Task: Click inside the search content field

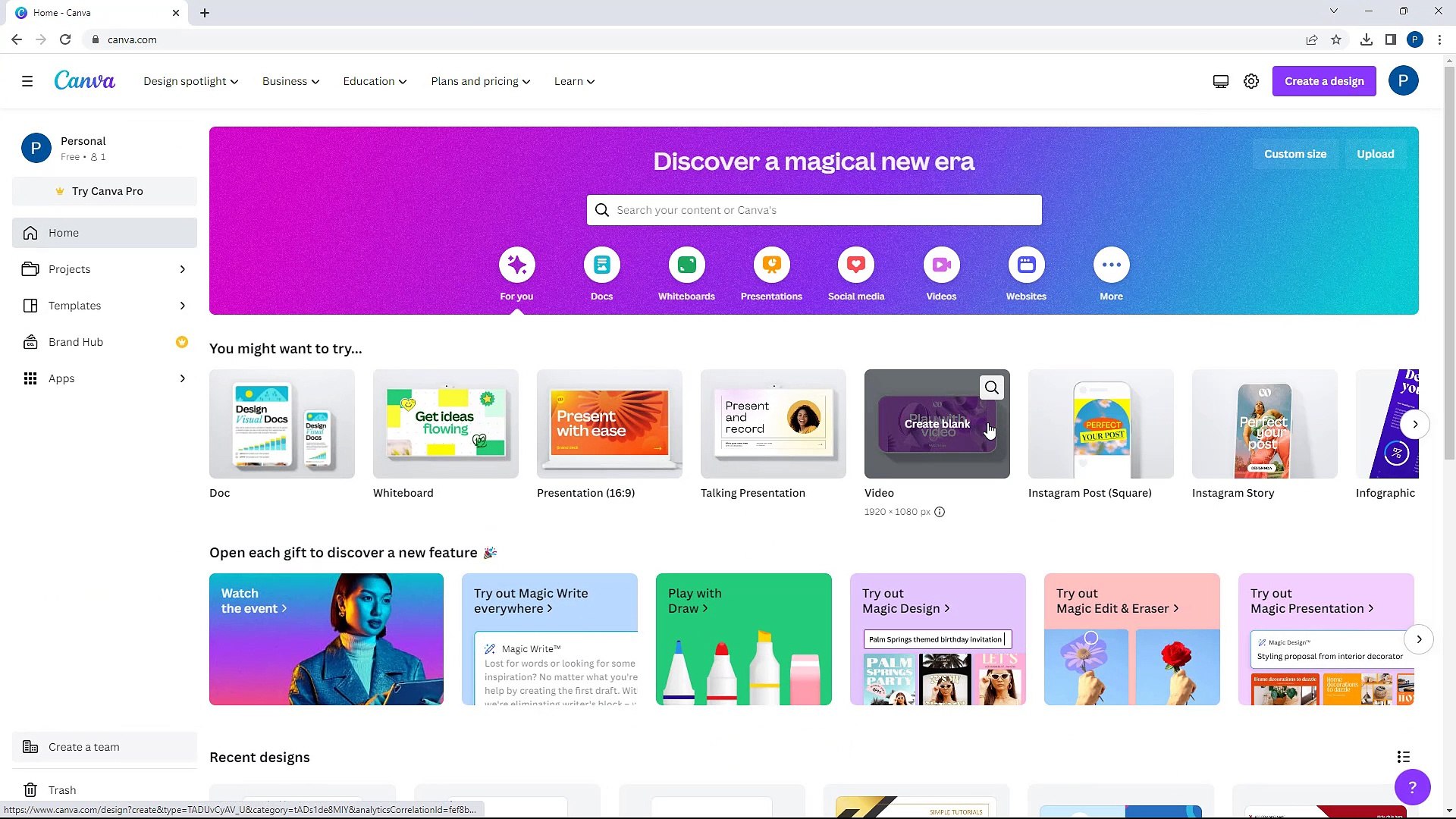Action: pyautogui.click(x=814, y=210)
